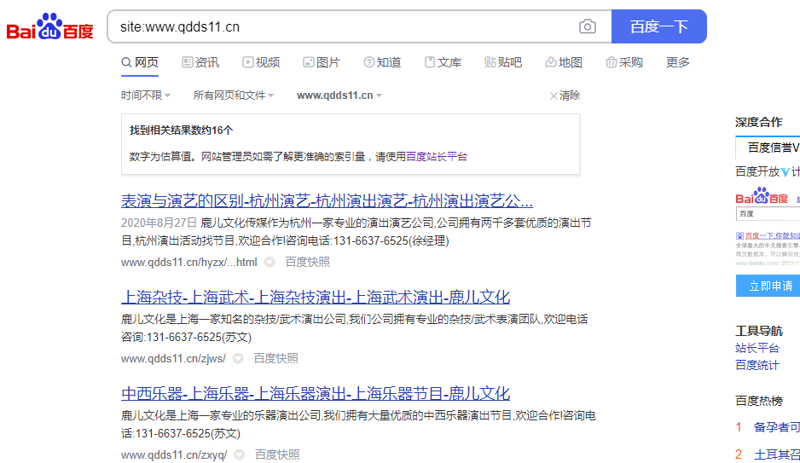Viewport: 800px width, 463px height.
Task: Open result 上海杂技-上海武术
Action: pyautogui.click(x=315, y=297)
